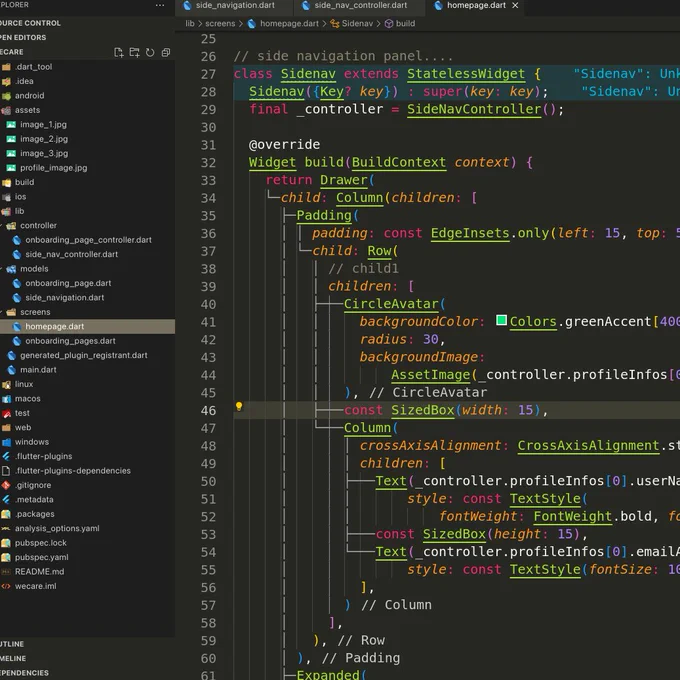This screenshot has width=680, height=680.
Task: Select the homepage.dart editor tab
Action: click(476, 5)
